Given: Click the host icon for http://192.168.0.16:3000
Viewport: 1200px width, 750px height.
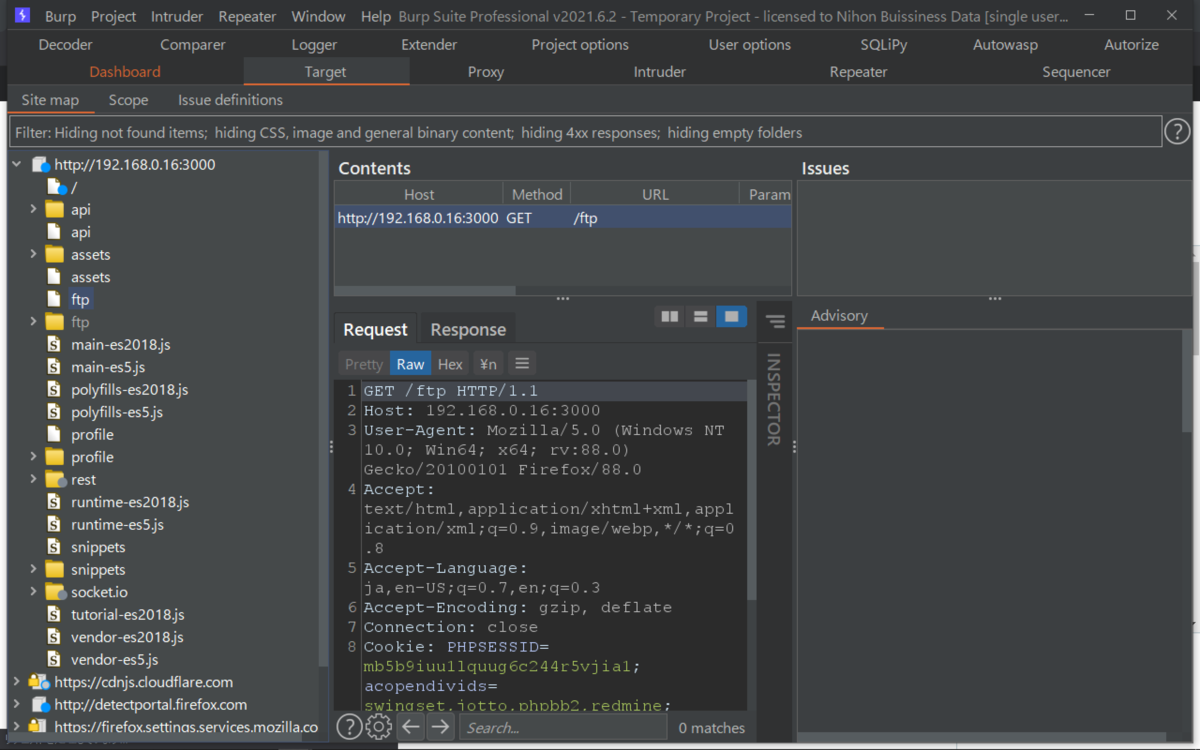Looking at the screenshot, I should pyautogui.click(x=40, y=165).
